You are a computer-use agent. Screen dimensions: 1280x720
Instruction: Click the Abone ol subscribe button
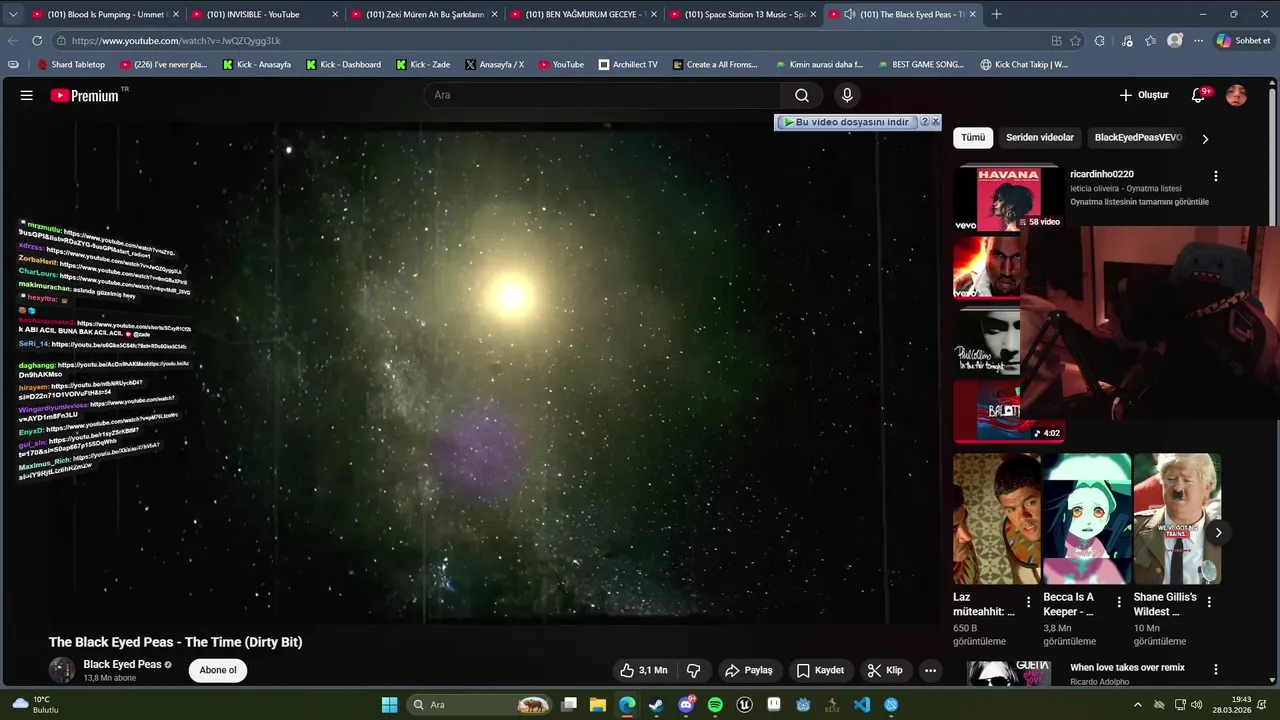click(x=218, y=670)
